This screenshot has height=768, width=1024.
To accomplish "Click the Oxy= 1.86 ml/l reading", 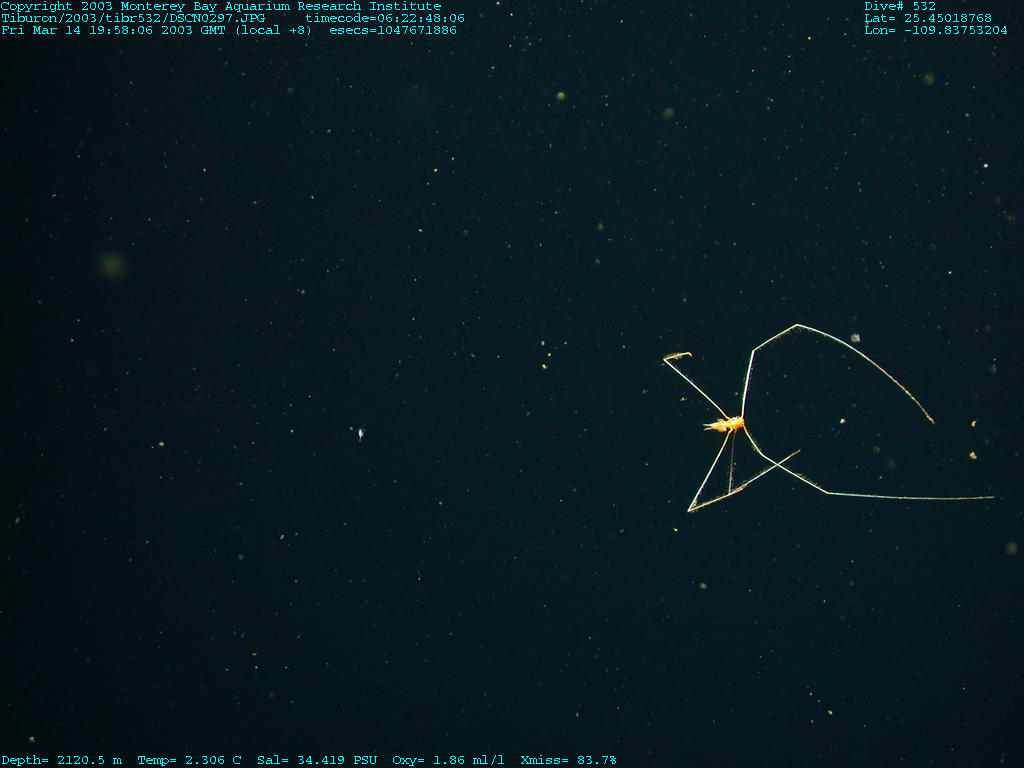I will (x=448, y=760).
